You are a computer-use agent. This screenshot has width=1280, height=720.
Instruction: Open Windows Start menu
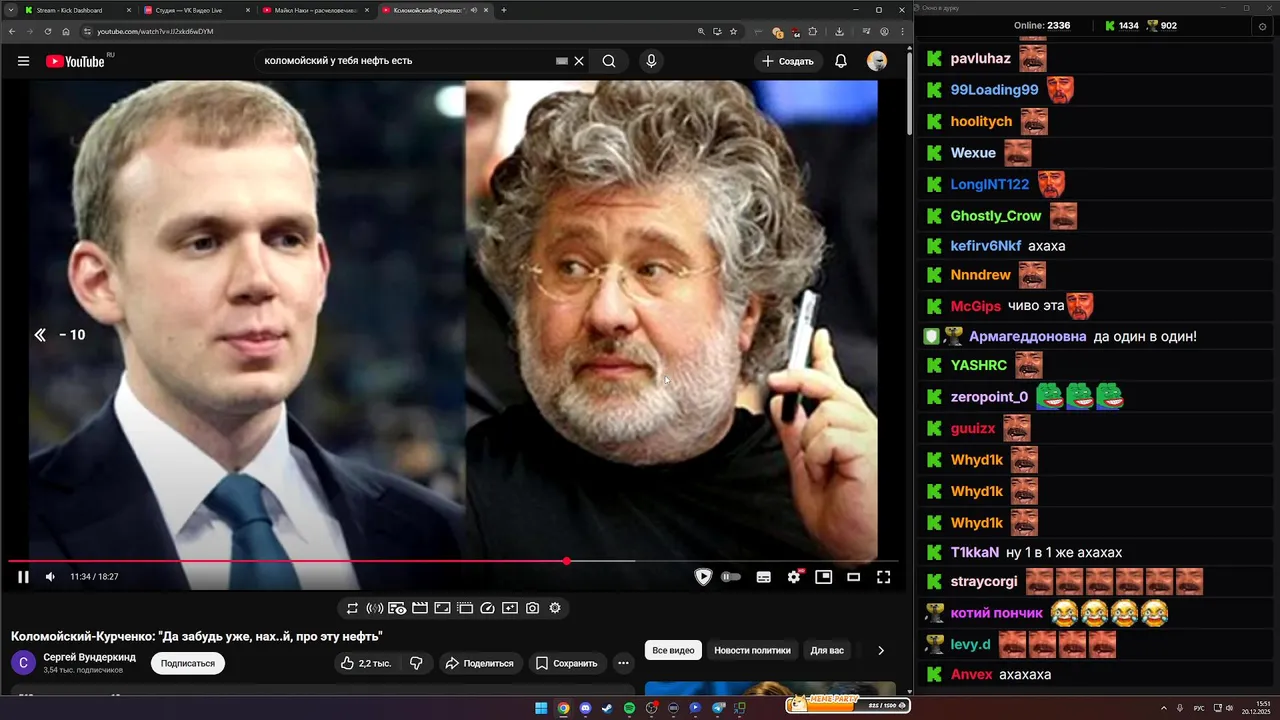(541, 708)
